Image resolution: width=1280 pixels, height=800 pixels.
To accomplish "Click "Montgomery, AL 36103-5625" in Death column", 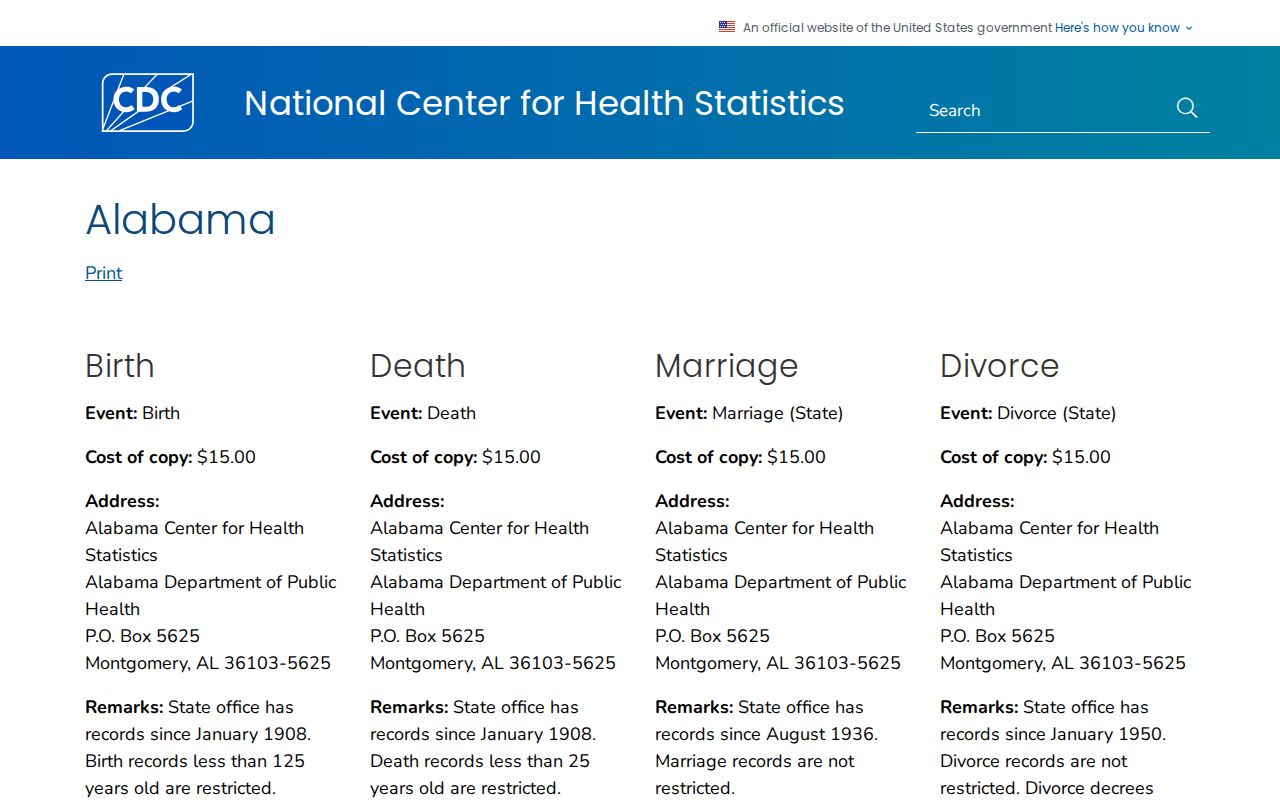I will (x=493, y=663).
